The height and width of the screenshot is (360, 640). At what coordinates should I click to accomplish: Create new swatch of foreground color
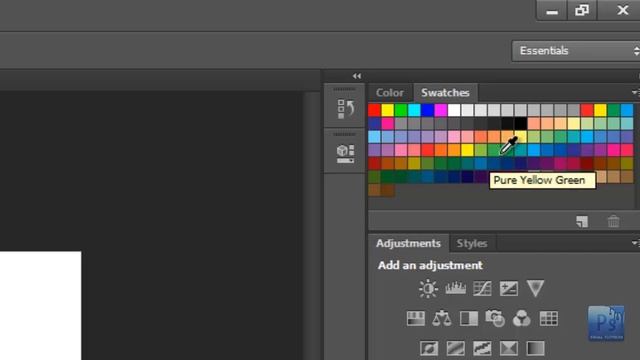(582, 221)
